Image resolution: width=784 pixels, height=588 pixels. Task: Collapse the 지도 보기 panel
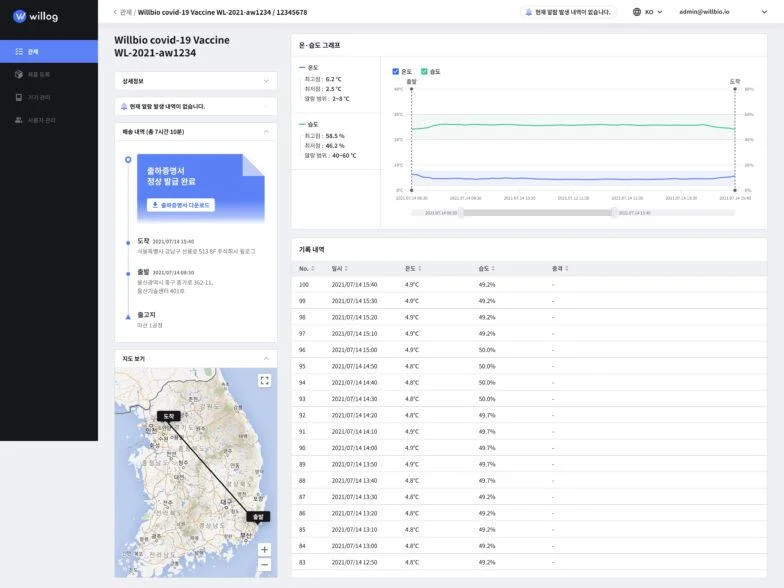[266, 358]
